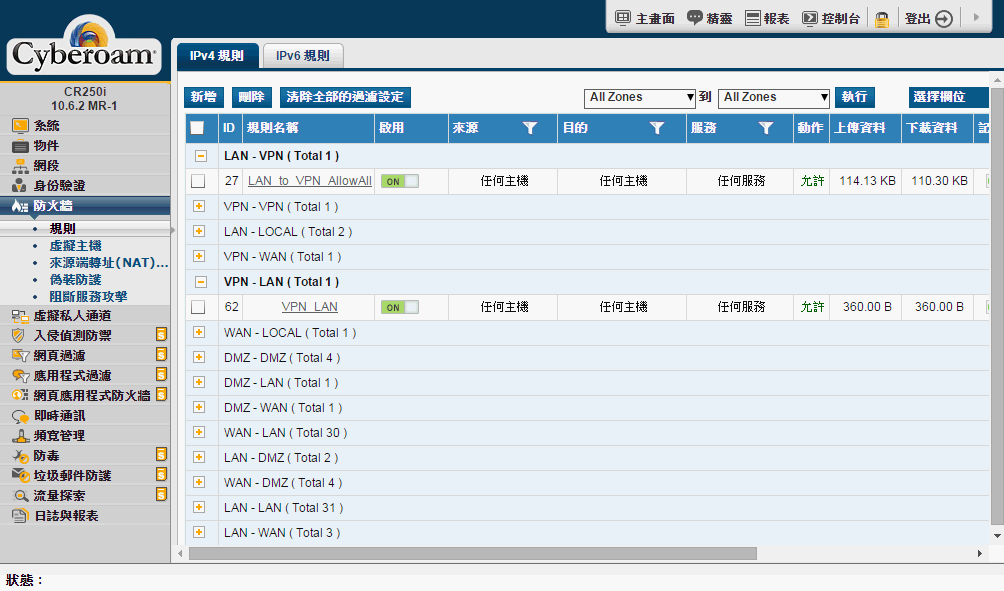
Task: Expand the VPN - VPN rule group
Action: 198,206
